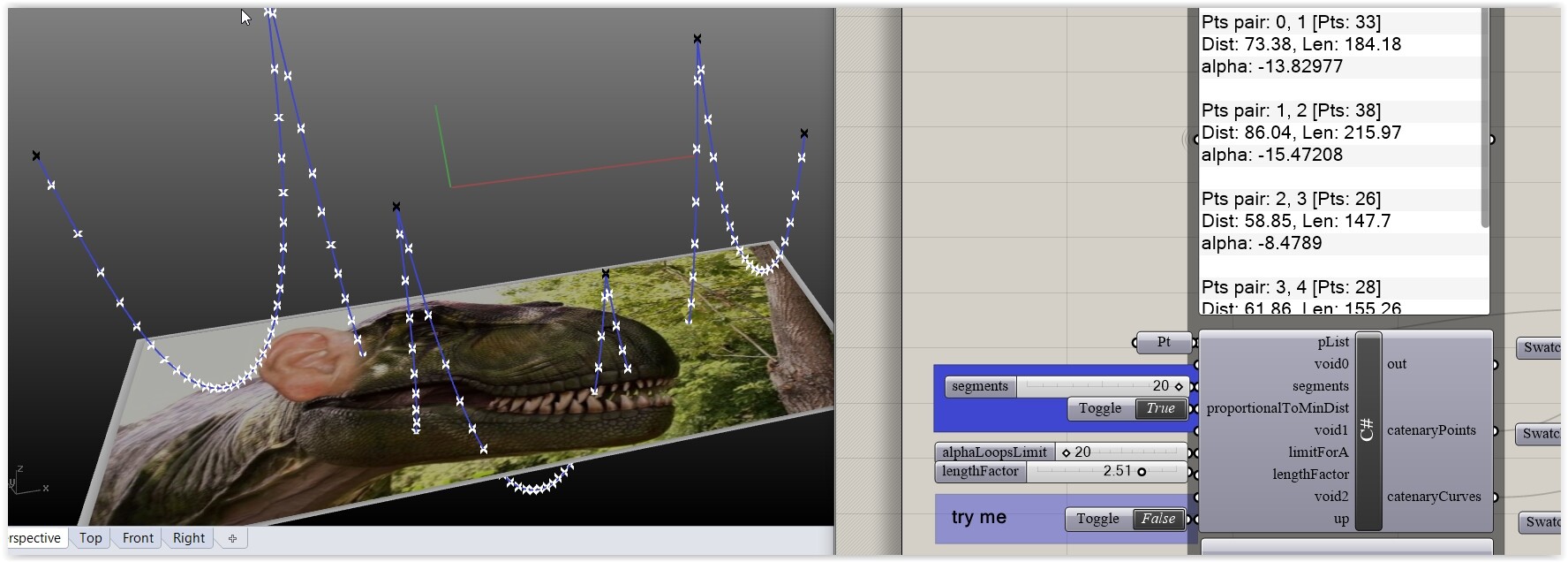Click the Toggle label showing True
Viewport: 1568px width, 562px height.
(x=1100, y=408)
